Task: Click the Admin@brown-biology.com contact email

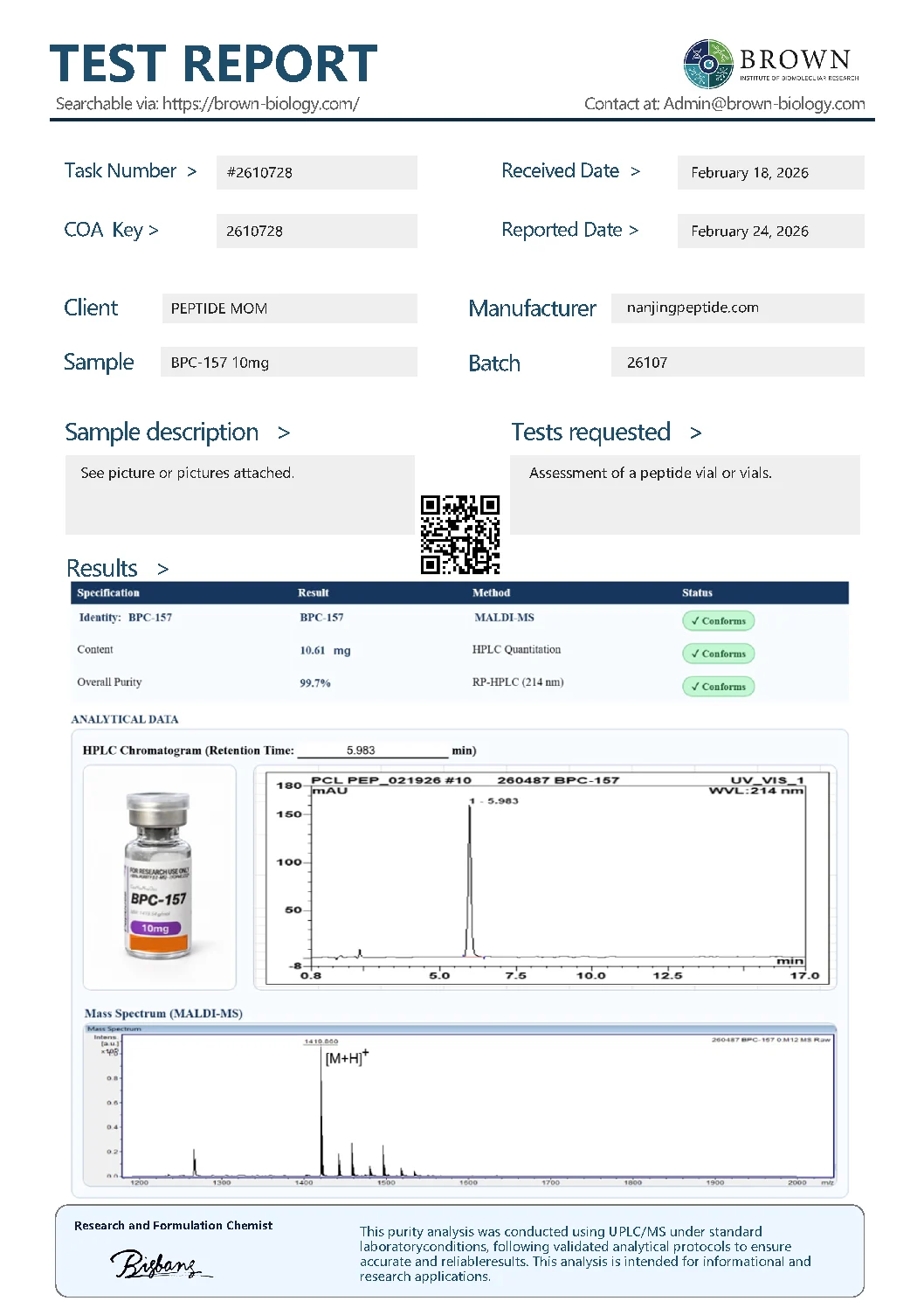Action: pos(764,103)
